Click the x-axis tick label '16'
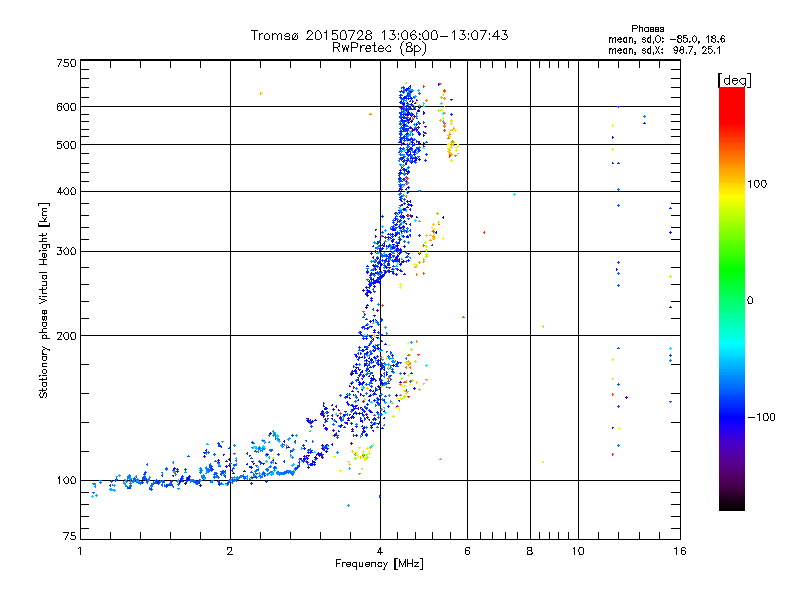This screenshot has height=600, width=800. (x=680, y=551)
